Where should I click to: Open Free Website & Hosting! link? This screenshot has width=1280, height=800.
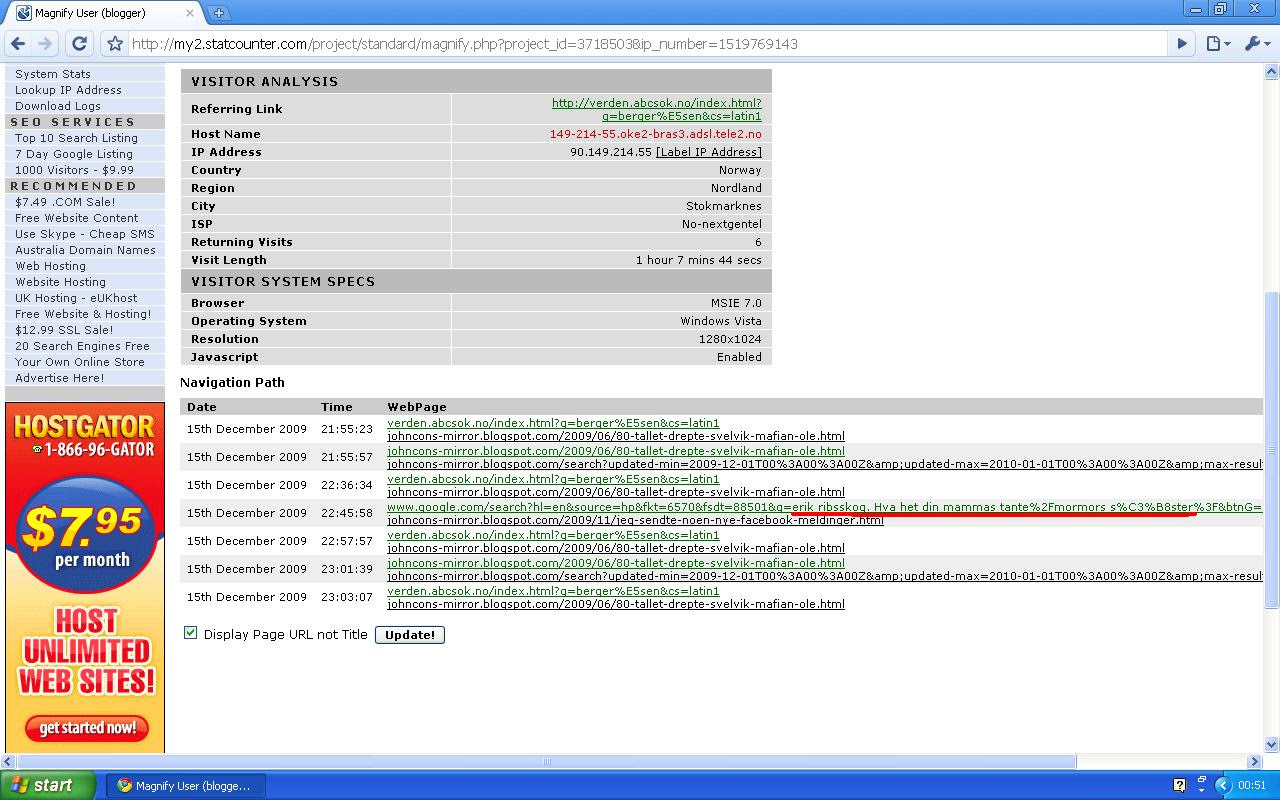click(83, 314)
